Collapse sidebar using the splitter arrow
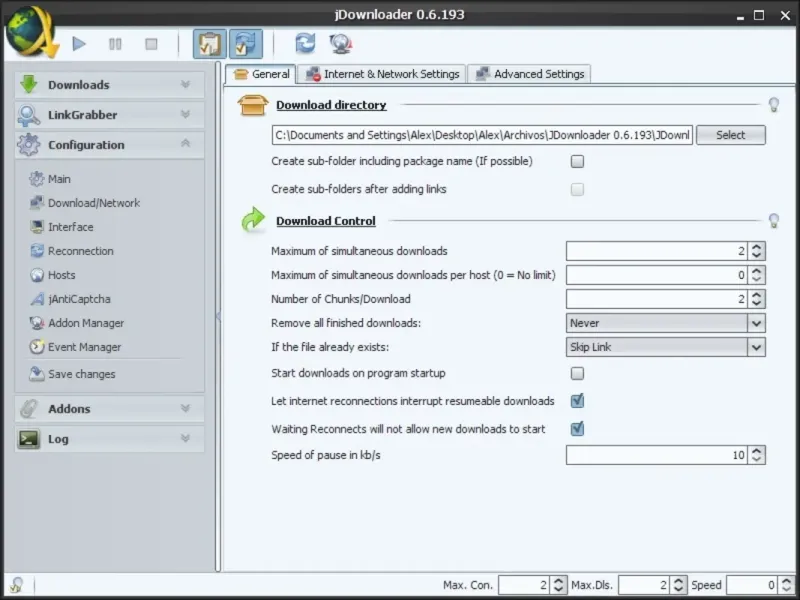This screenshot has height=600, width=800. (218, 316)
